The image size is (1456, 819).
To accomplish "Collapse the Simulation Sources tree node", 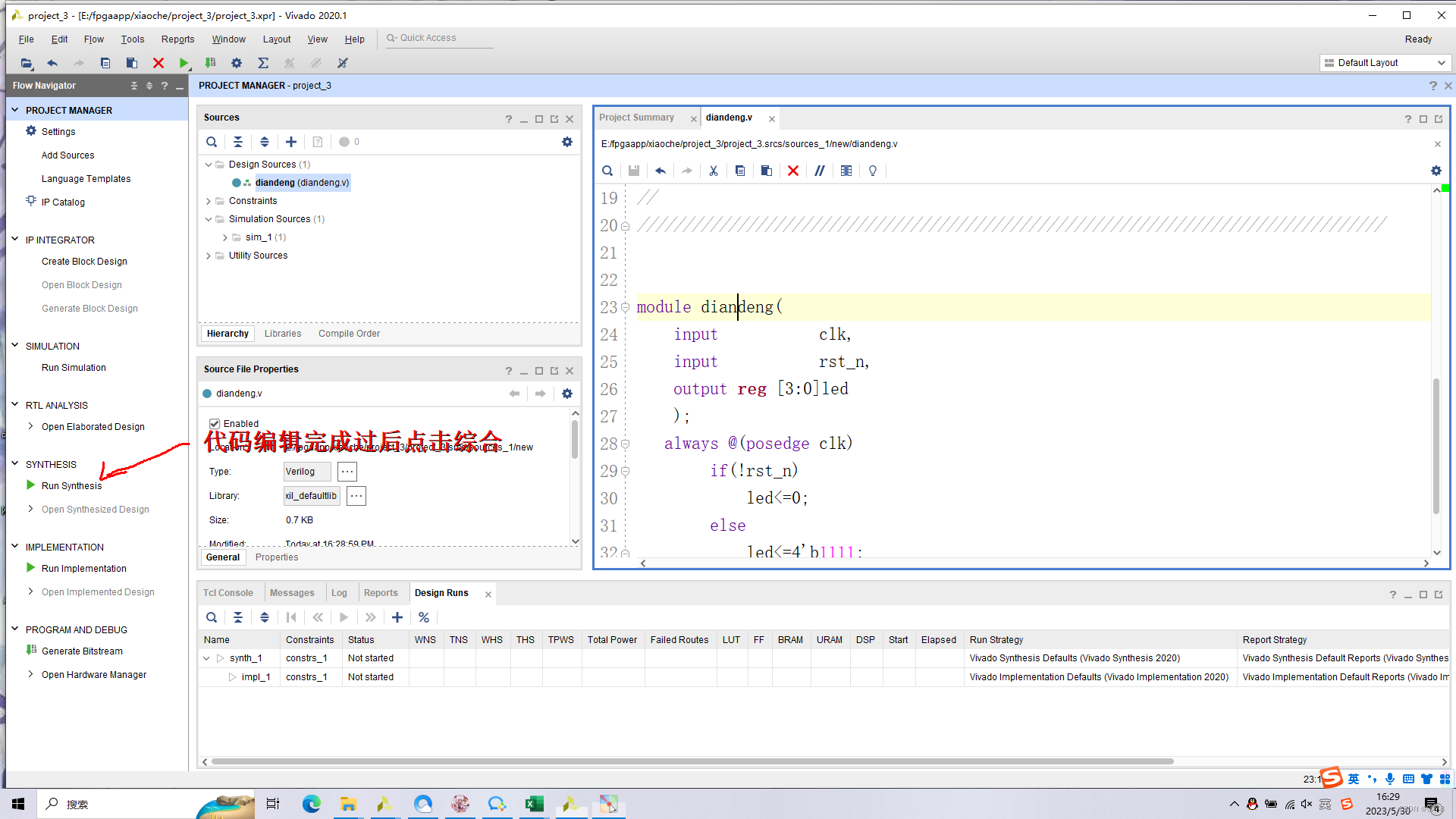I will tap(209, 219).
